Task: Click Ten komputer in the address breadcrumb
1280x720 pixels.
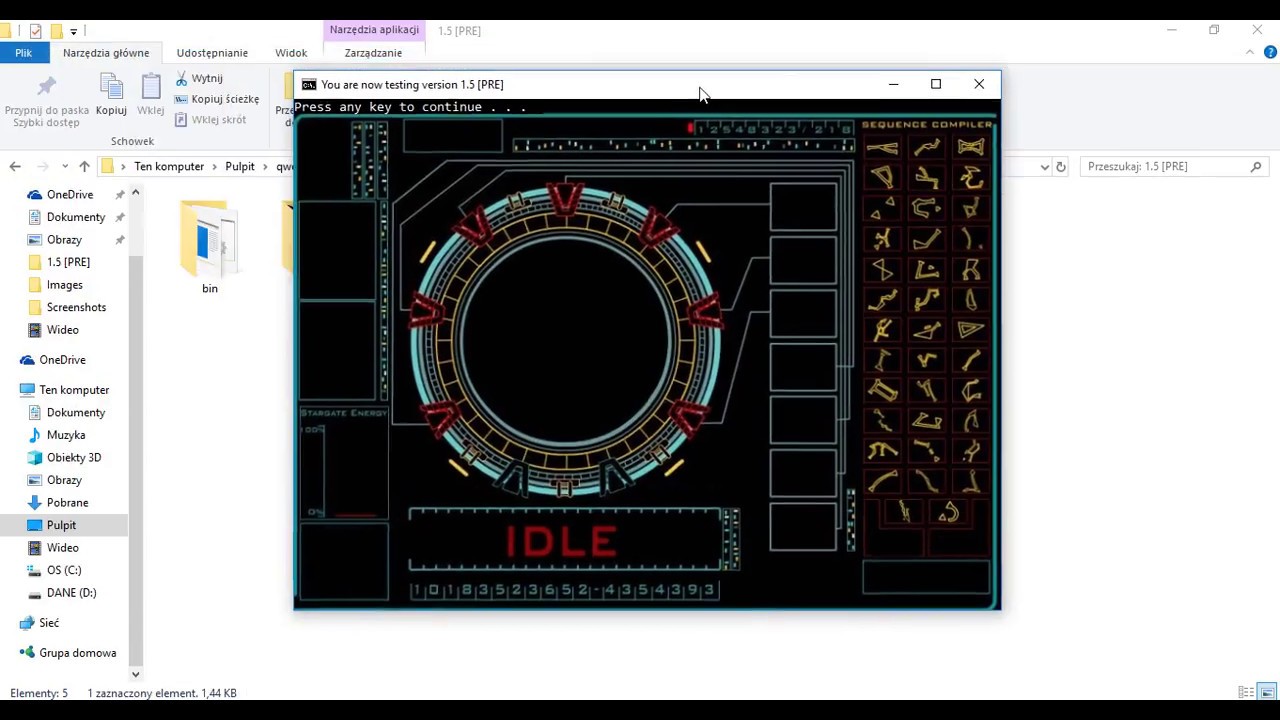Action: (169, 166)
